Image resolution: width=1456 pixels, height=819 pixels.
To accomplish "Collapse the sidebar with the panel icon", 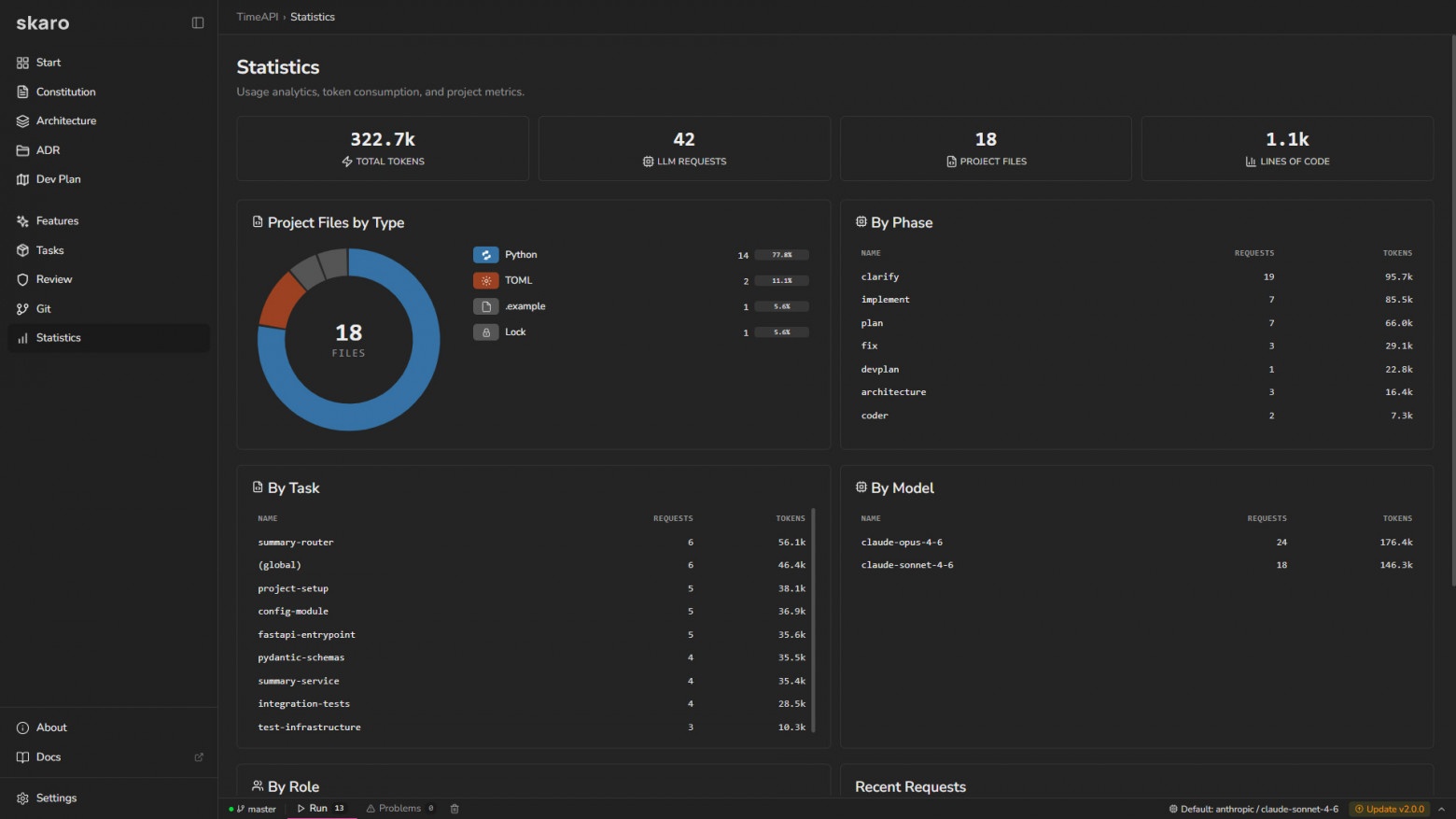I will (198, 23).
